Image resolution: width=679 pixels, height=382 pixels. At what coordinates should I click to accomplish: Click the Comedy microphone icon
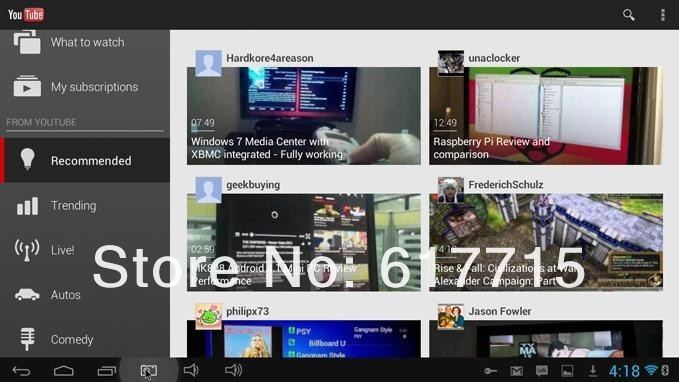(x=27, y=339)
